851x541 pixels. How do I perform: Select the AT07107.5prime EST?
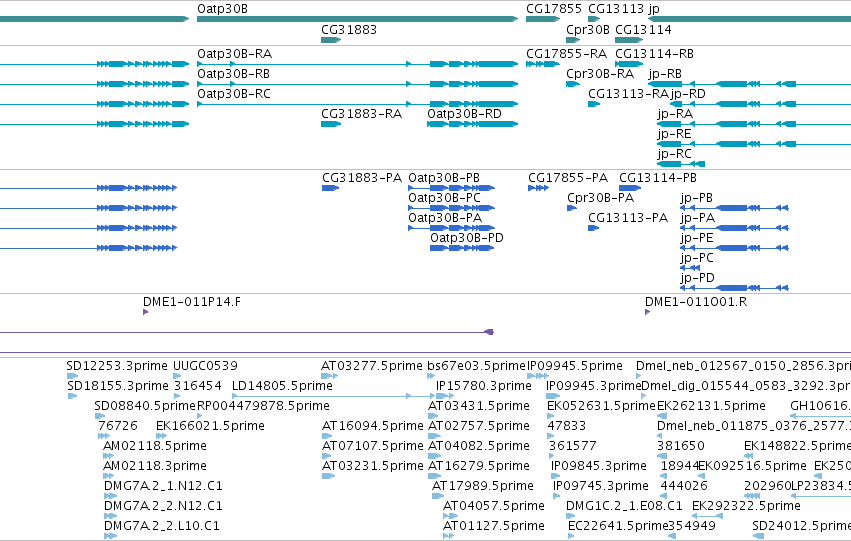328,456
